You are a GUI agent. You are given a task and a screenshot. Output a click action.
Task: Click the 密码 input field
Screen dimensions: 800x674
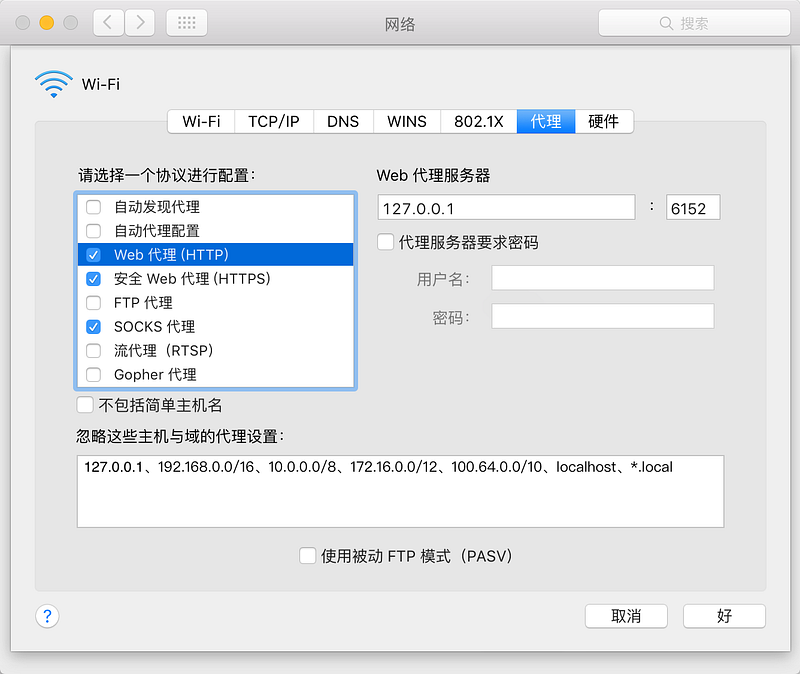[603, 316]
